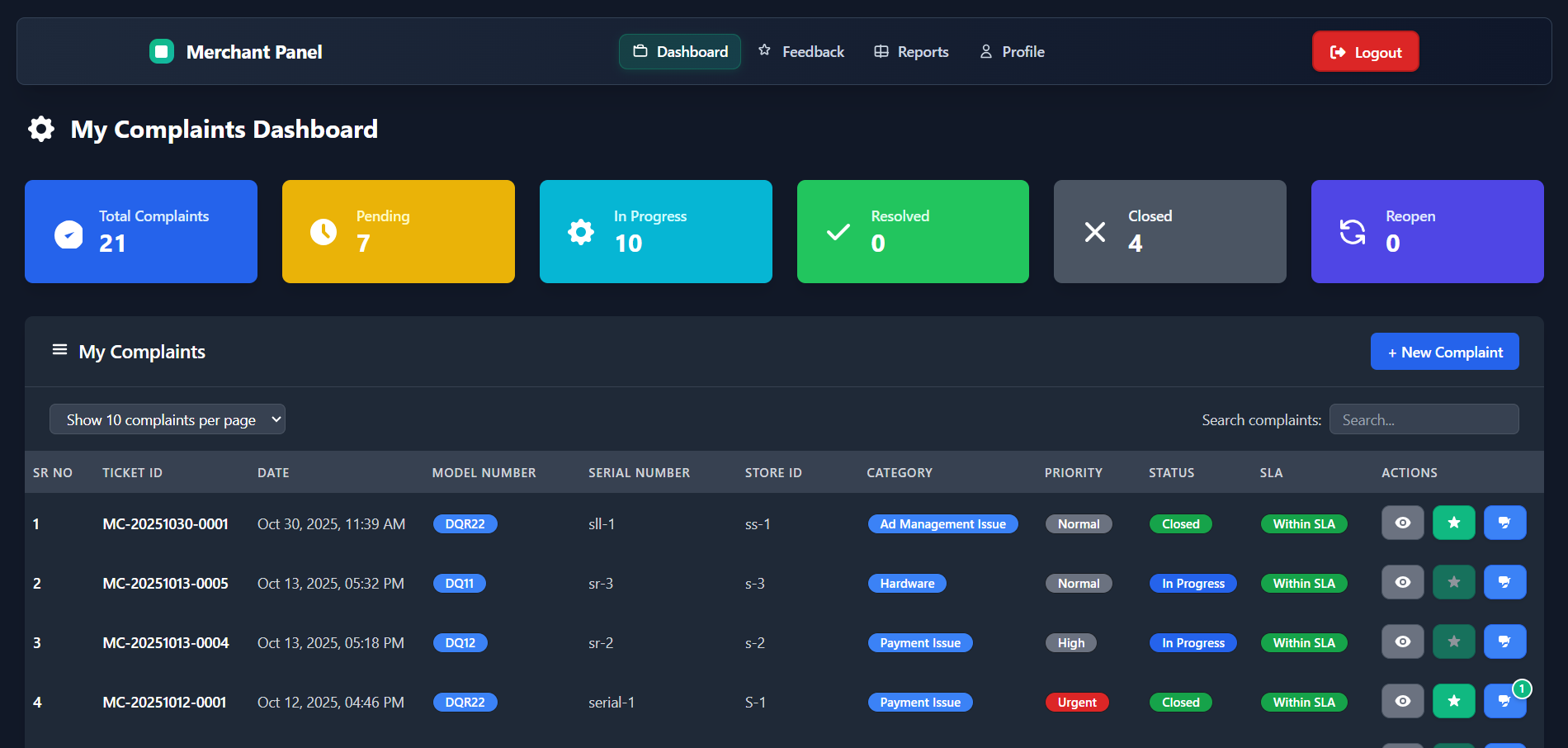Expand the Show 10 complaints selector
This screenshot has width=1568, height=748.
tap(167, 419)
